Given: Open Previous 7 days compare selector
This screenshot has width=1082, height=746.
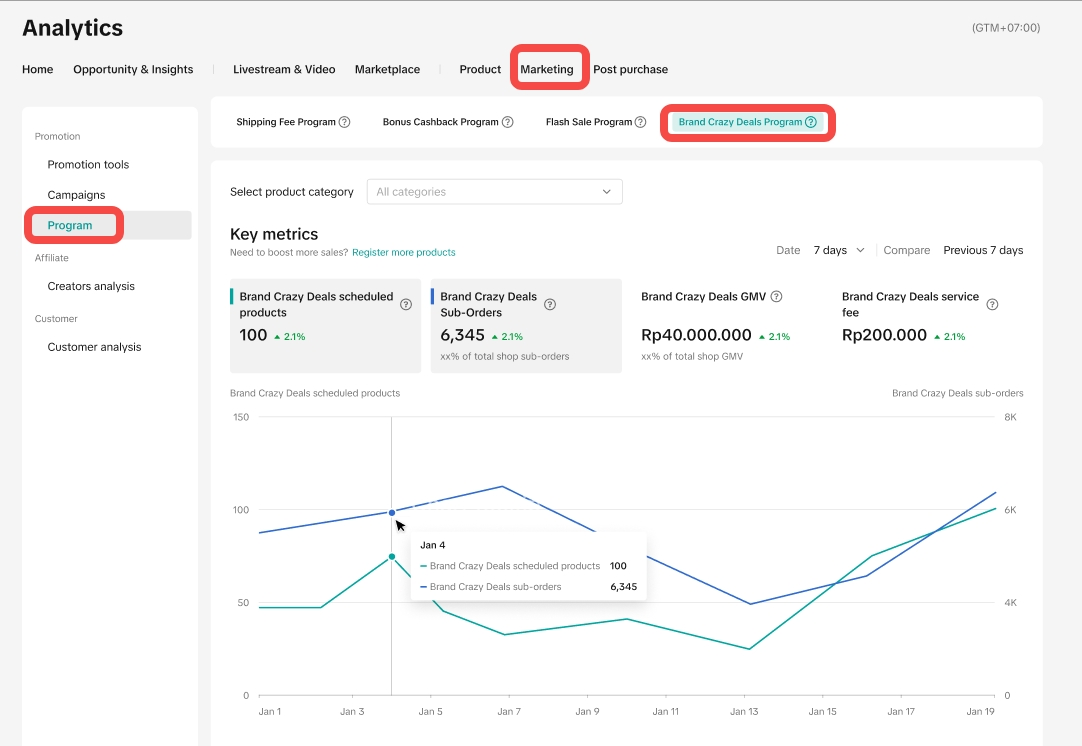Looking at the screenshot, I should [982, 250].
